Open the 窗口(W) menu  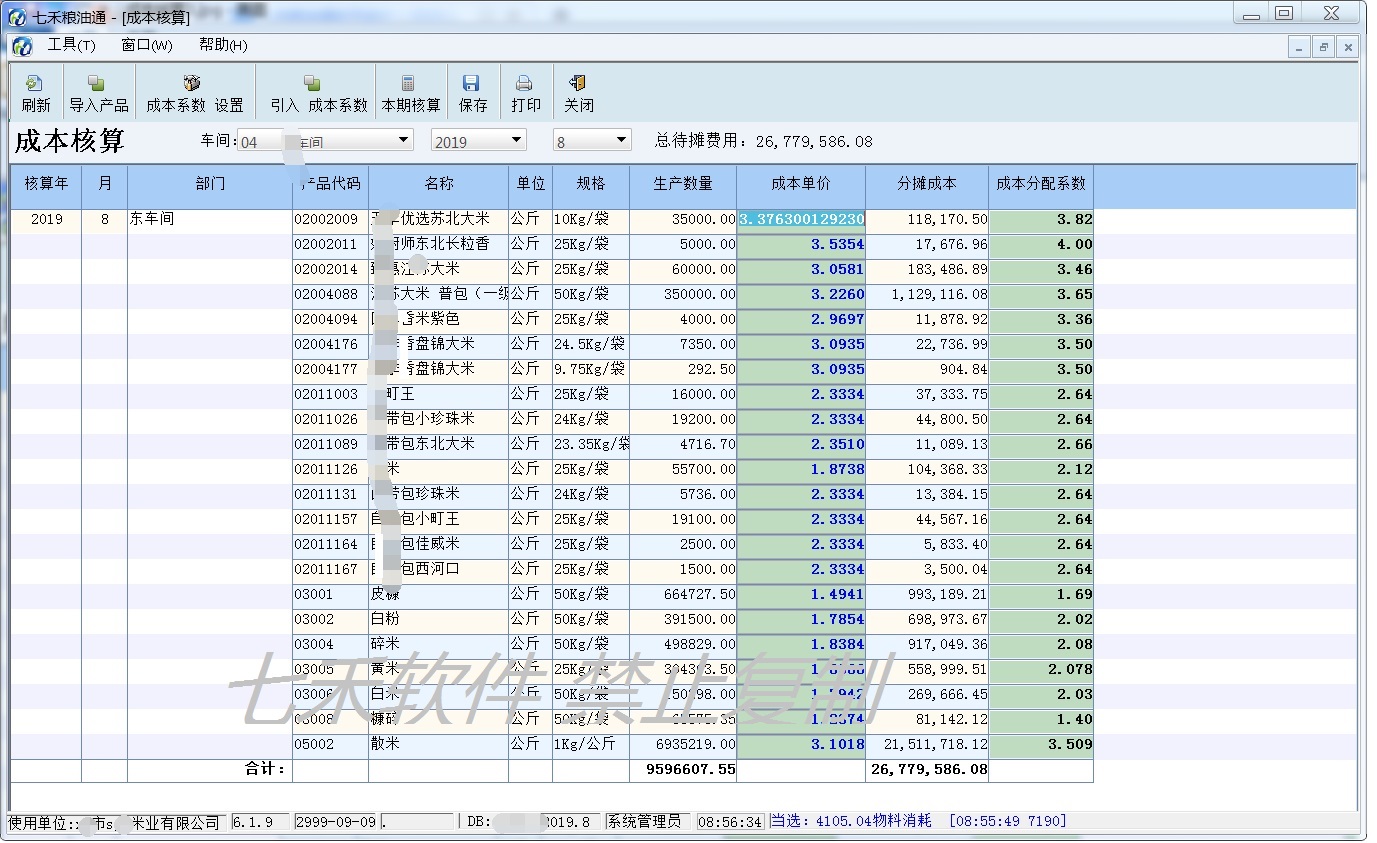tap(147, 45)
